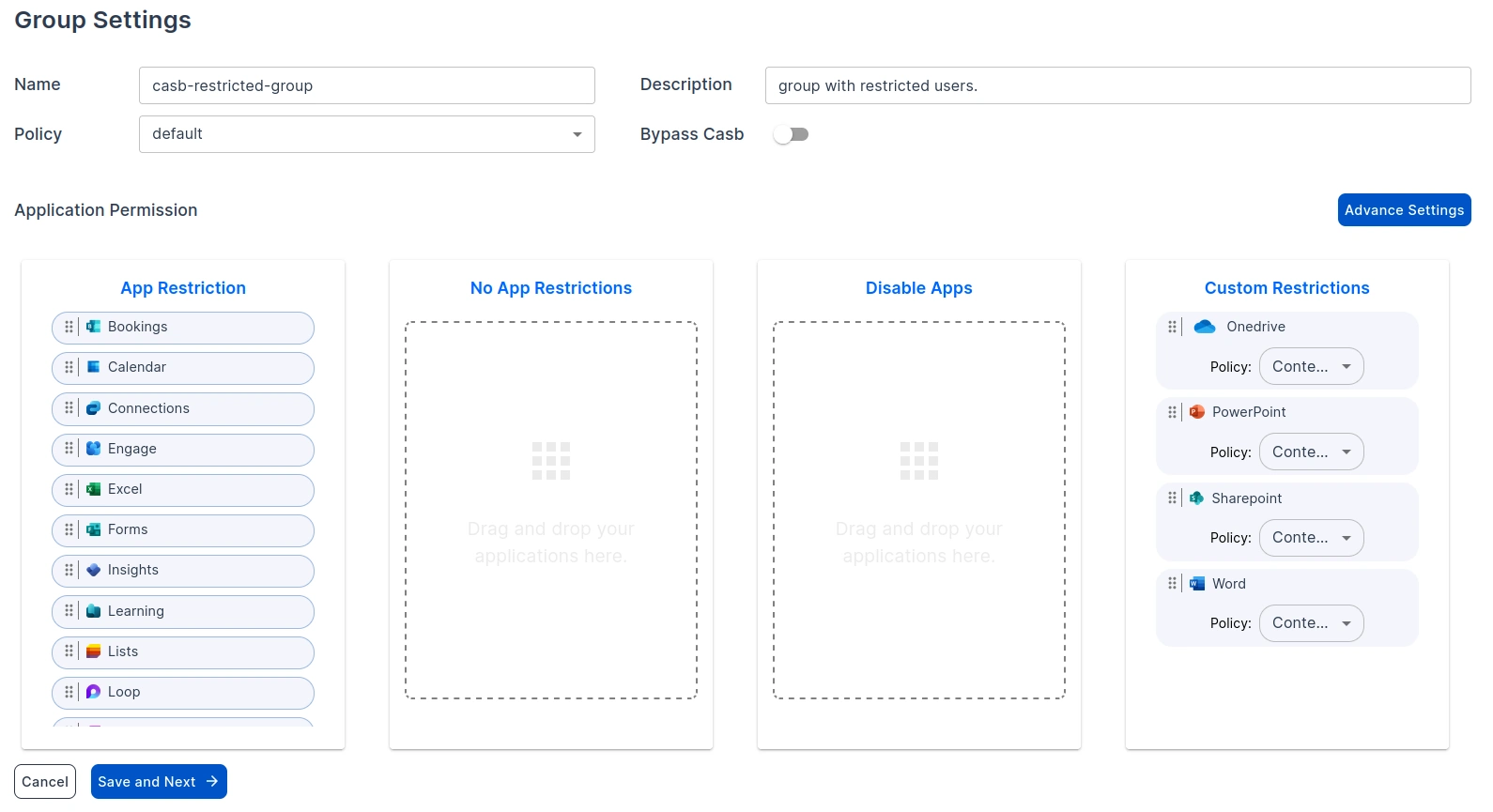
Task: Select the Learning app row label
Action: pyautogui.click(x=136, y=611)
